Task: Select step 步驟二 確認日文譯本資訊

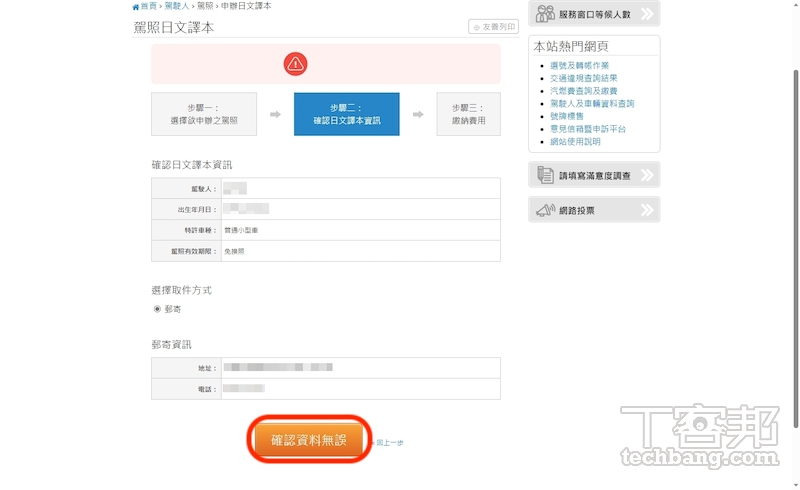Action: [346, 114]
